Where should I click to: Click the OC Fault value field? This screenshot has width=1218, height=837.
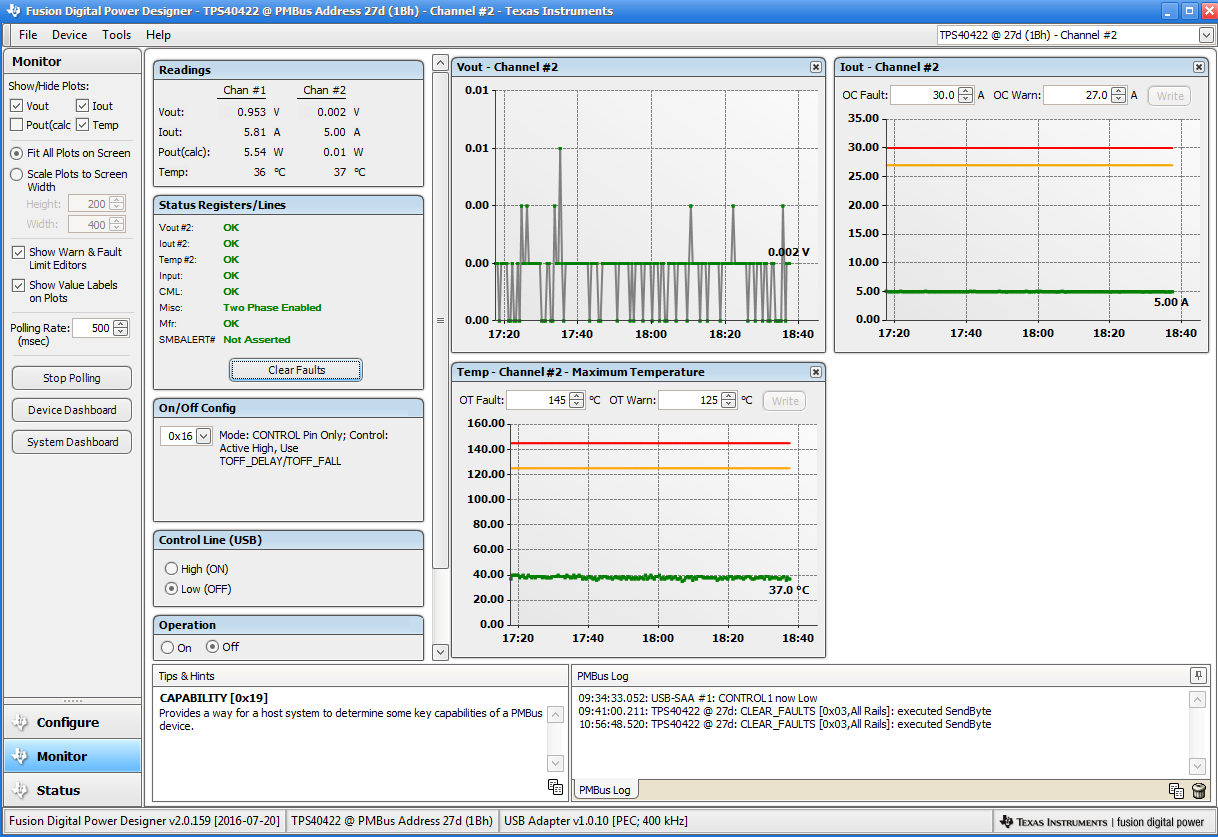coord(923,95)
